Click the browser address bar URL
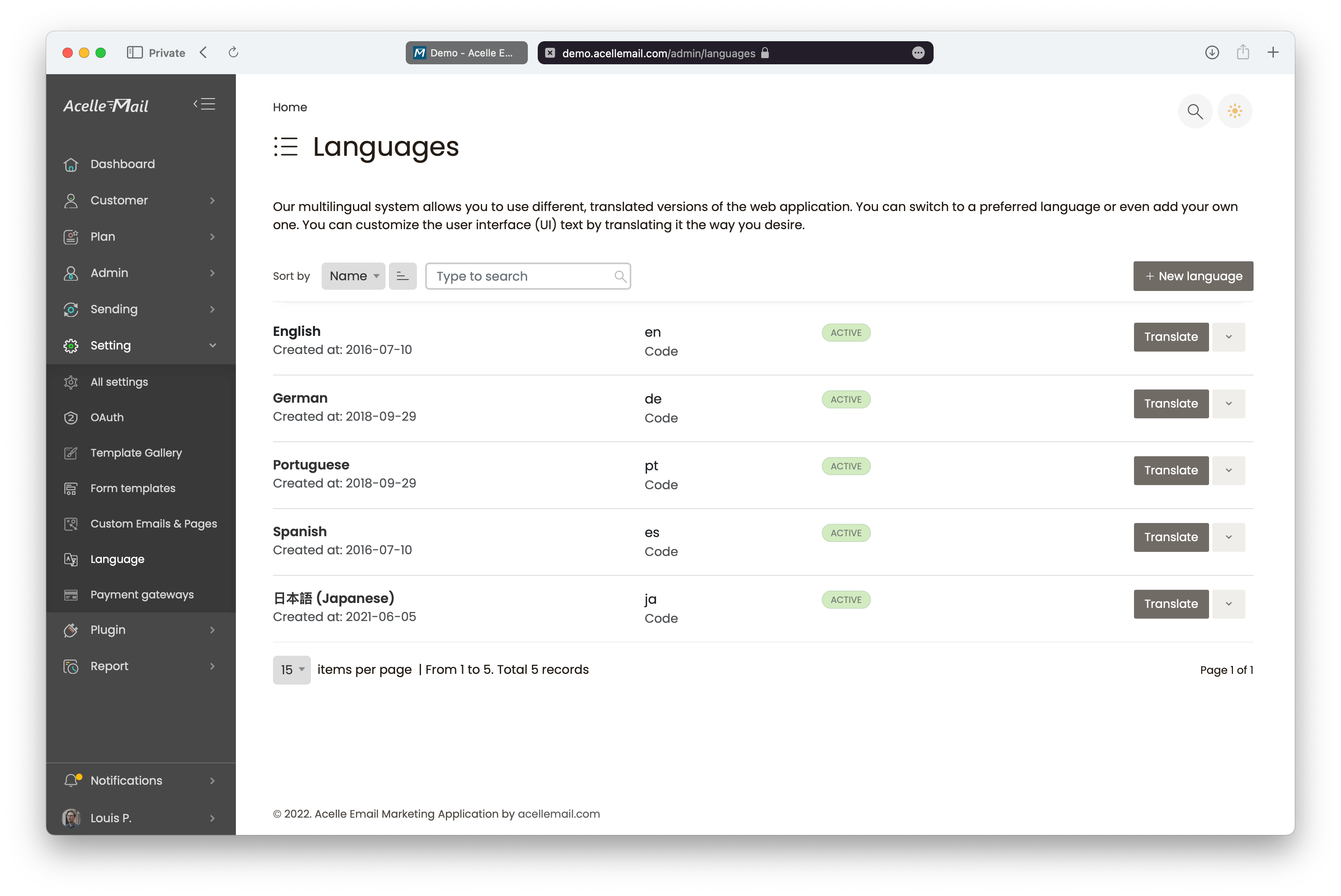This screenshot has height=896, width=1341. click(659, 53)
